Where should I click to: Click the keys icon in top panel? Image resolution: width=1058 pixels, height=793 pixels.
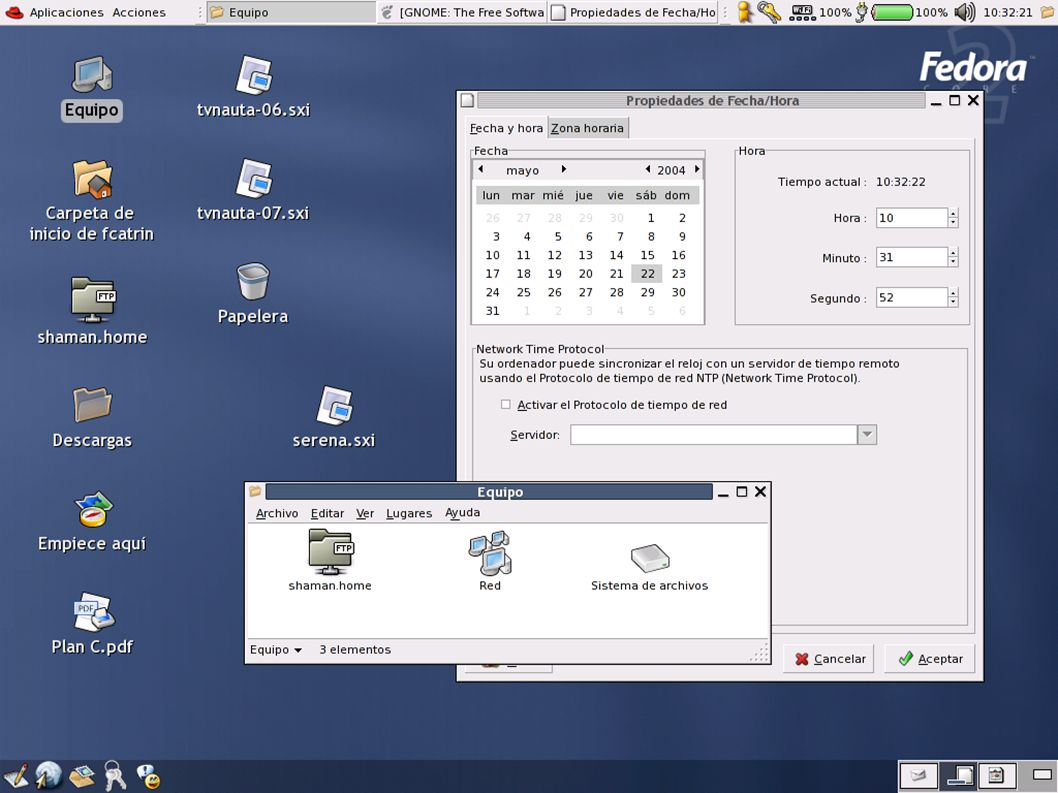769,12
